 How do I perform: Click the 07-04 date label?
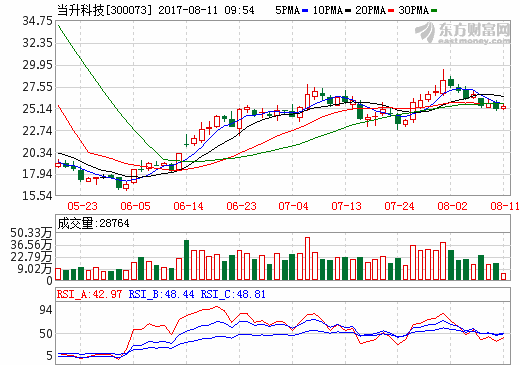(x=293, y=206)
